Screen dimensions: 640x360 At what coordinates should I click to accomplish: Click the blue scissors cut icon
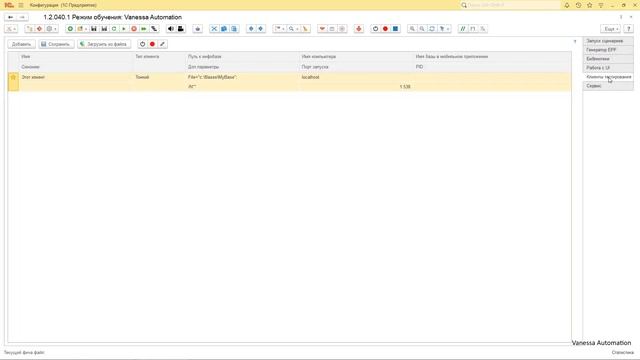(214, 29)
